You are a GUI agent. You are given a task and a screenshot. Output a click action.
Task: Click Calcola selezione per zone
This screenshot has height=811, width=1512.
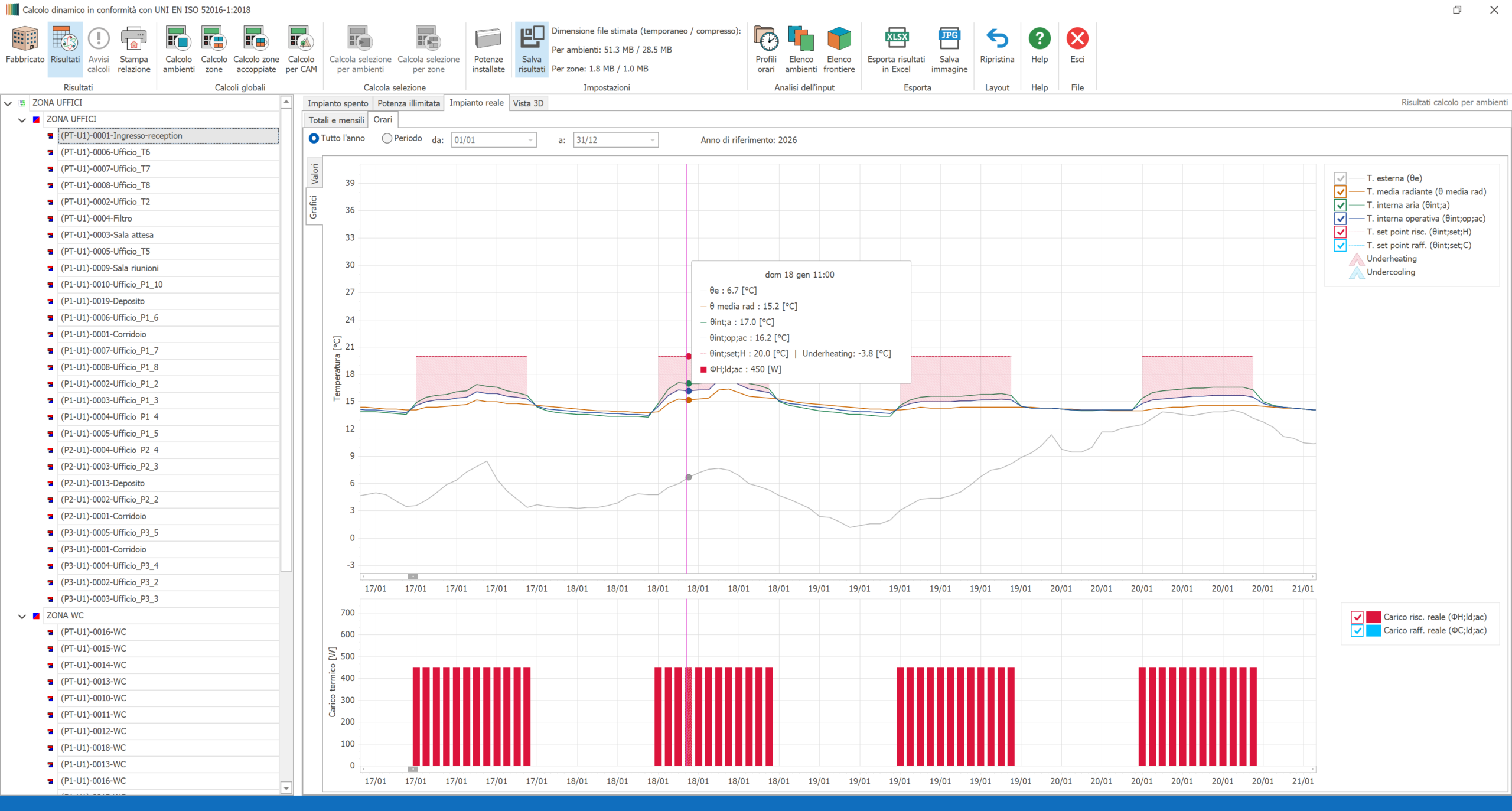coord(428,48)
